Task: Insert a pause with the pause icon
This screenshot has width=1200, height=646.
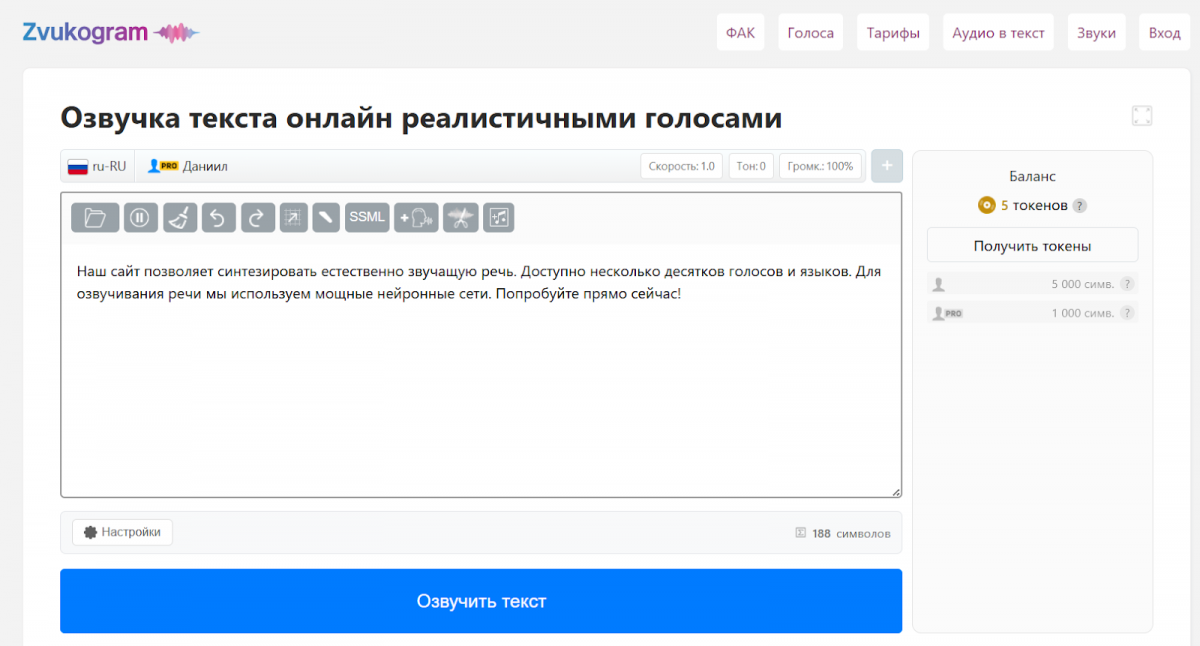Action: [x=141, y=217]
